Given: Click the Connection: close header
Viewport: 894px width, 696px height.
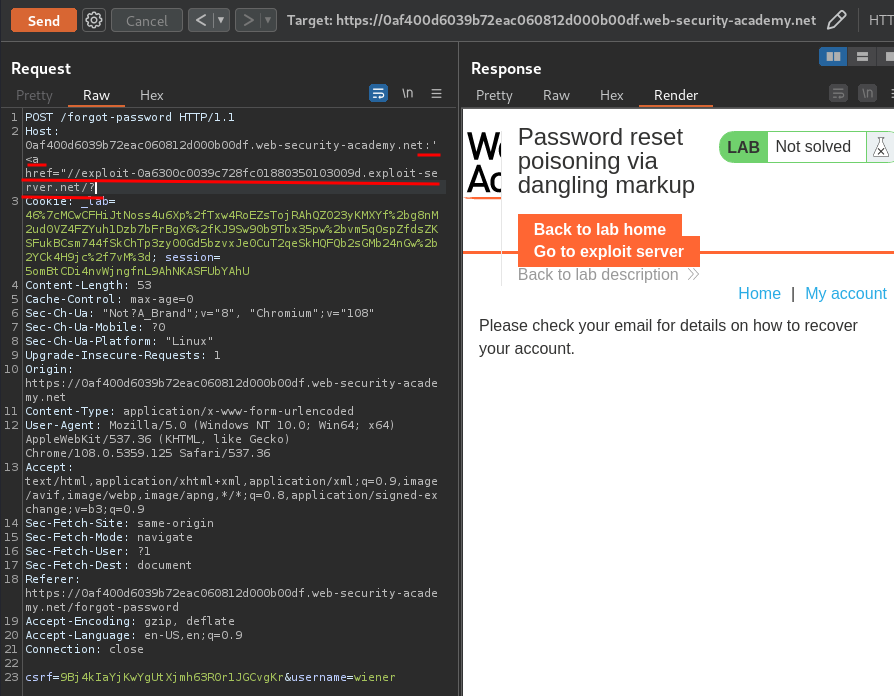Looking at the screenshot, I should click(x=84, y=649).
